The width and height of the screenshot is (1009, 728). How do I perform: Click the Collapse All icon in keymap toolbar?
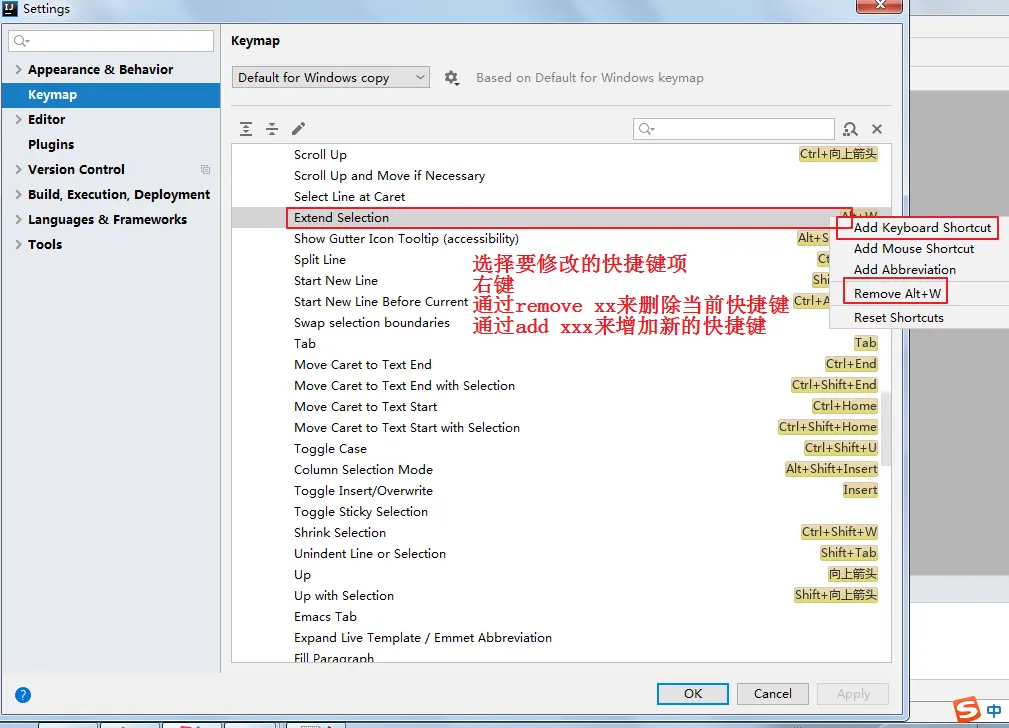click(272, 129)
